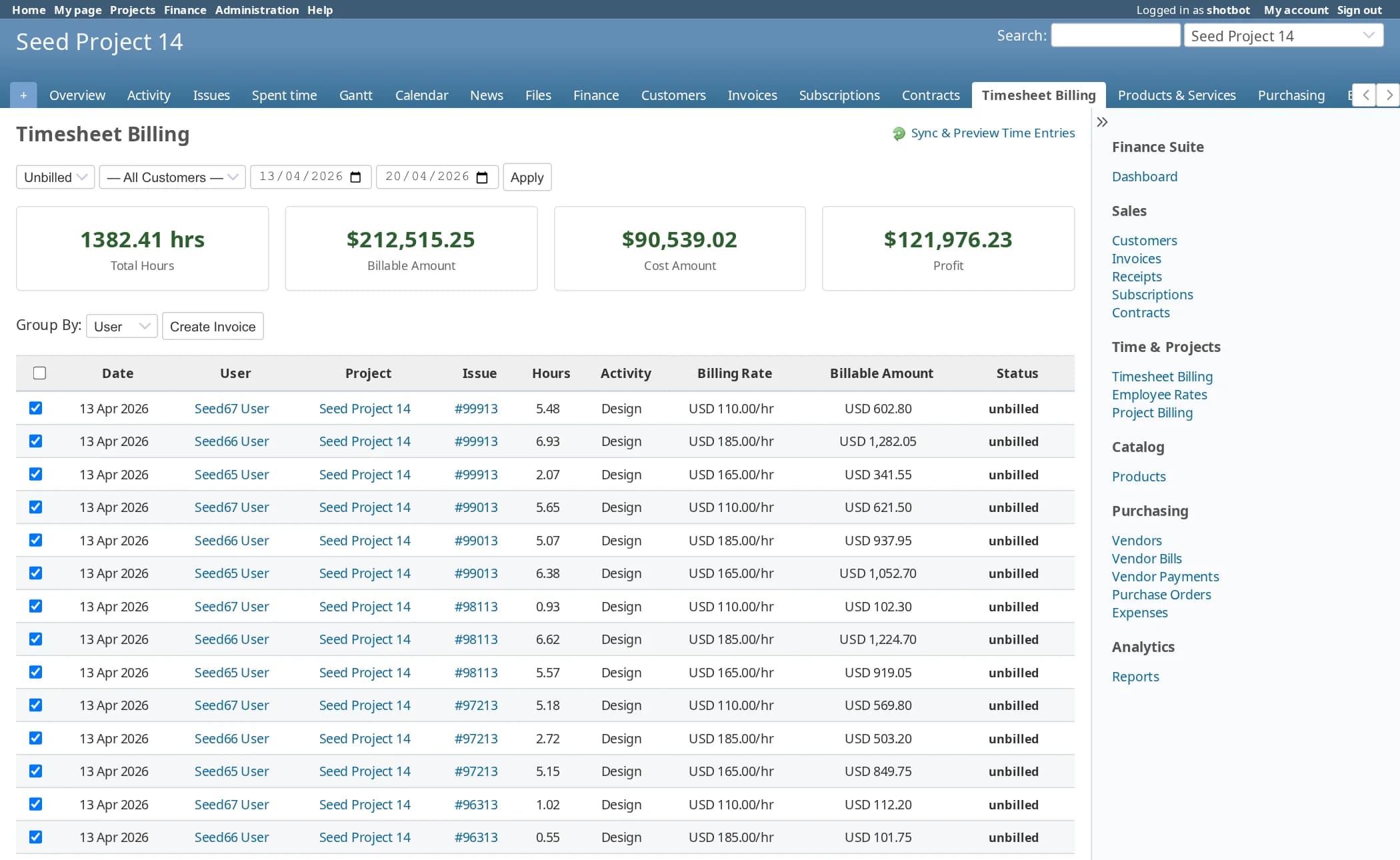Open calendar picker for 13/04/2026 date
Viewport: 1400px width, 860px height.
tap(355, 177)
